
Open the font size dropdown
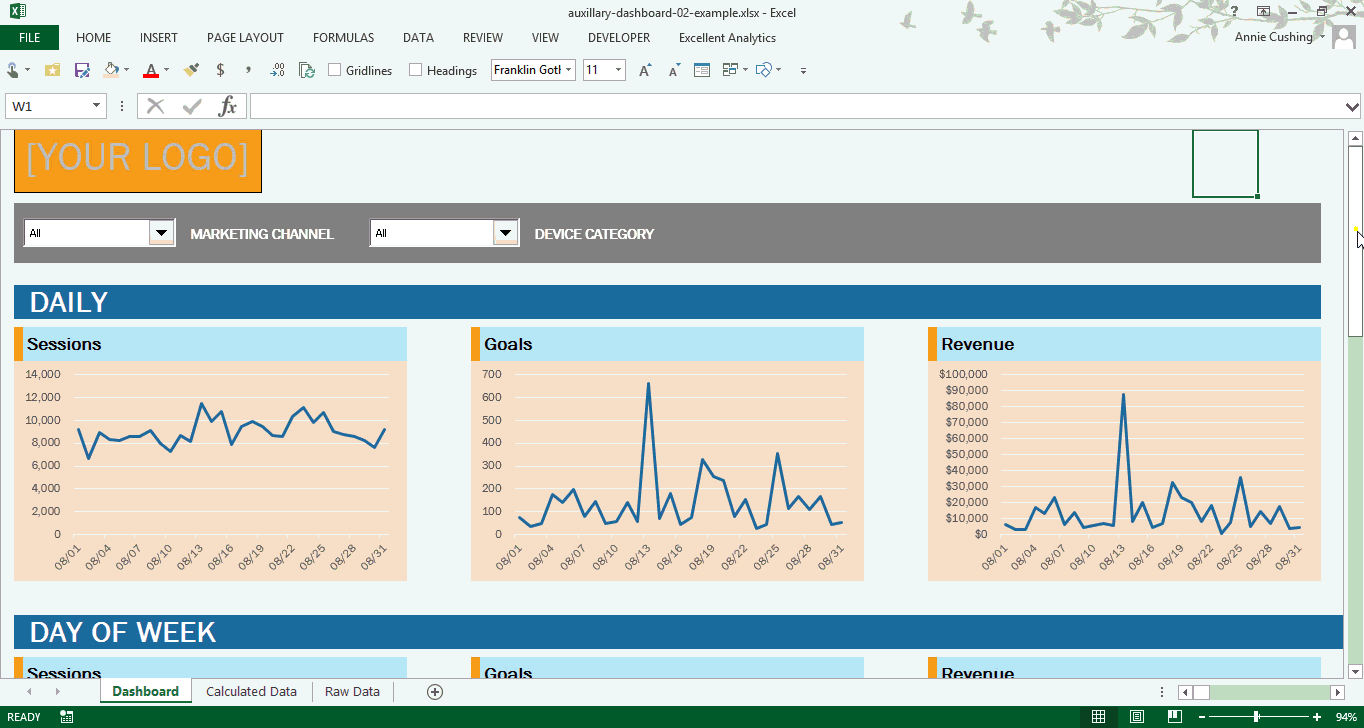pyautogui.click(x=618, y=70)
